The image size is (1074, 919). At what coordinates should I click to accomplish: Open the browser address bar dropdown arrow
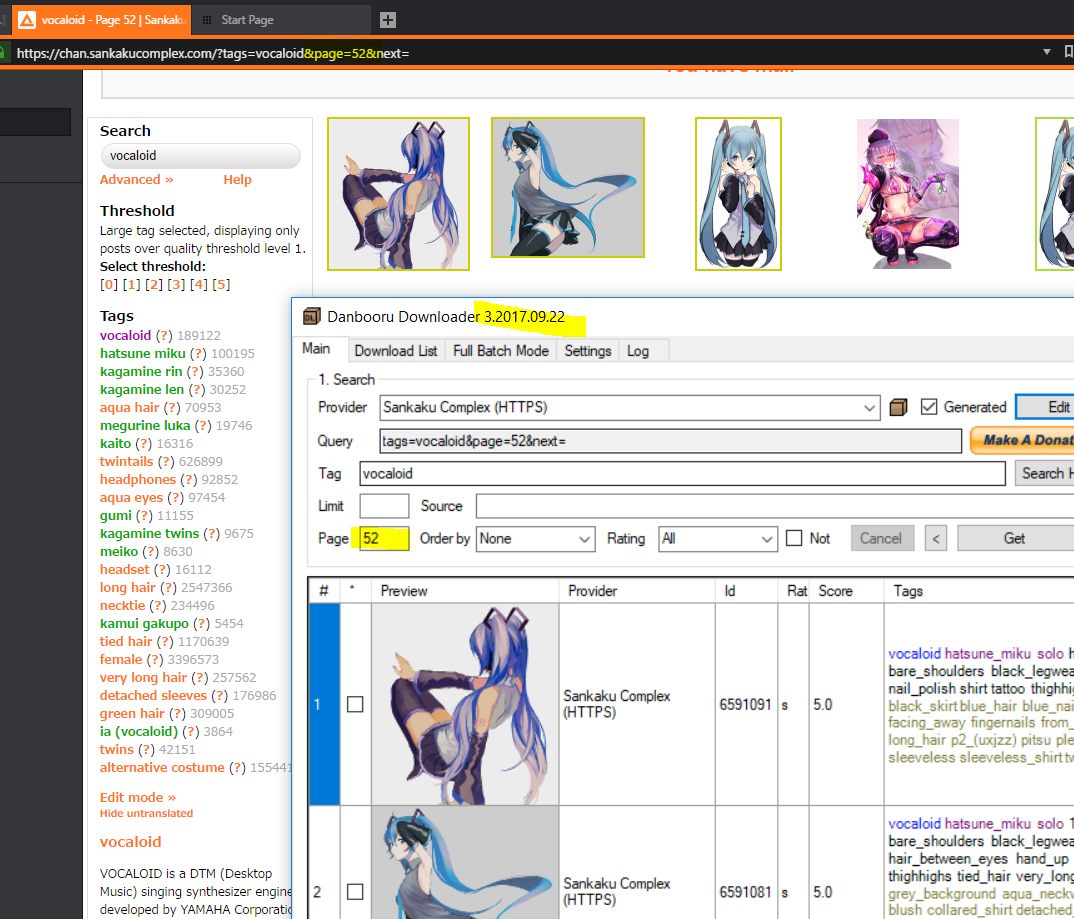tap(1046, 52)
